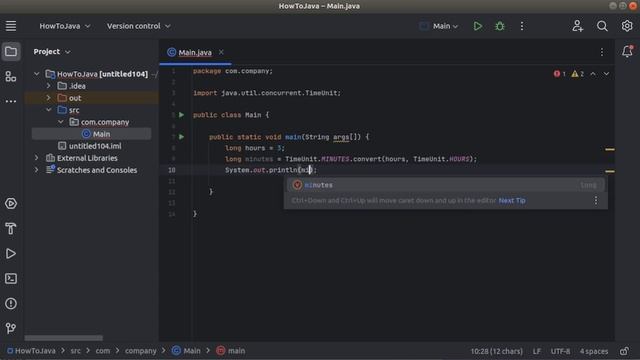Open the main hamburger menu

pyautogui.click(x=11, y=26)
